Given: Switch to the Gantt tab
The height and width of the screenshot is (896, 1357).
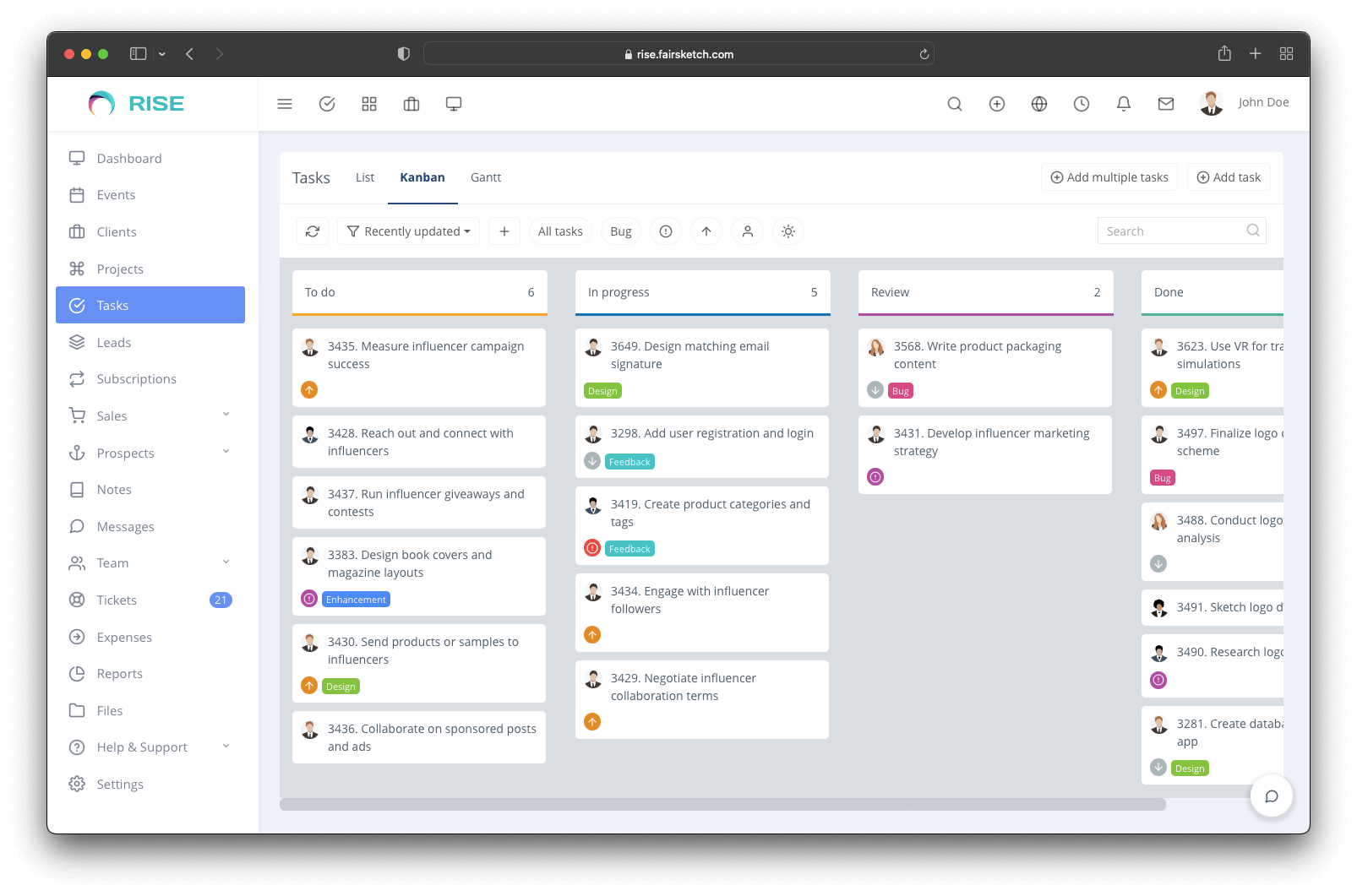Looking at the screenshot, I should coord(485,177).
